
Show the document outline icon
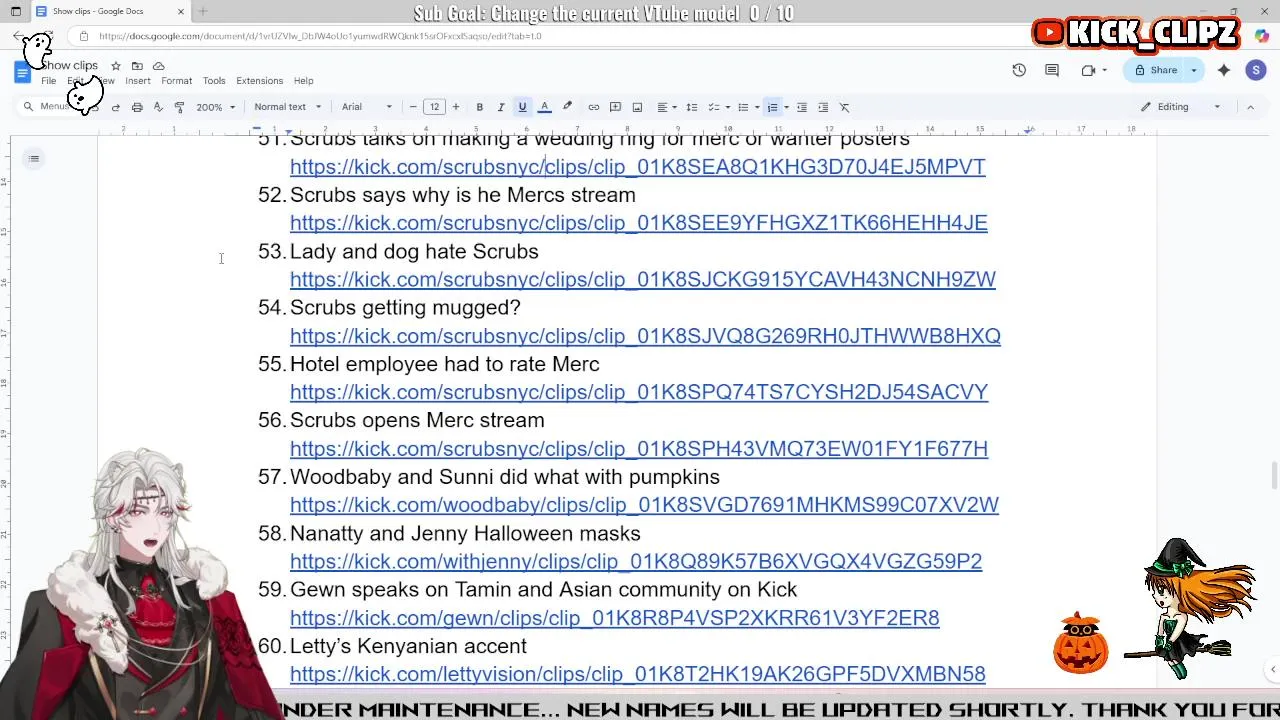click(x=34, y=158)
